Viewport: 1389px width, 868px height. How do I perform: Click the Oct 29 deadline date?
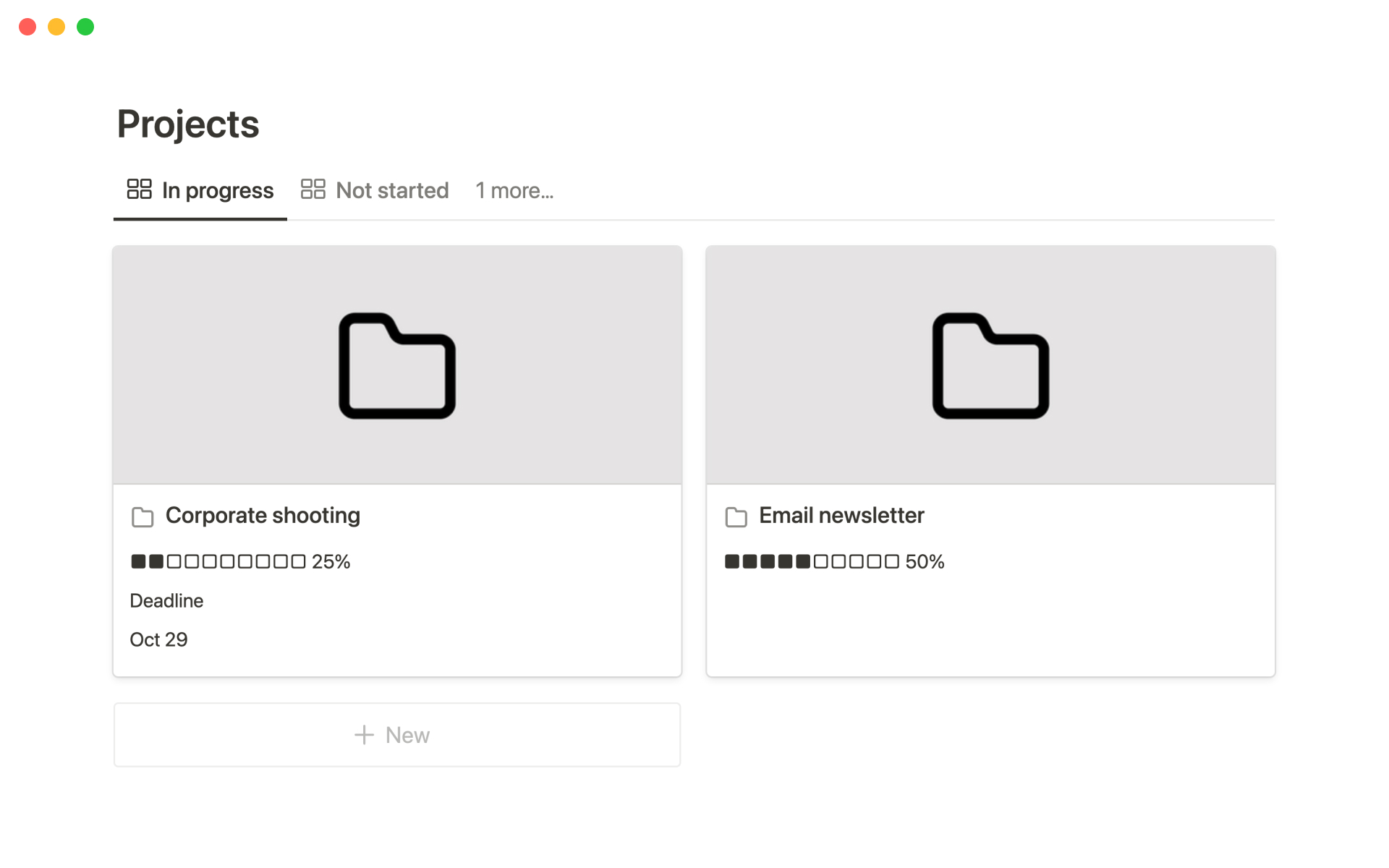(x=158, y=639)
